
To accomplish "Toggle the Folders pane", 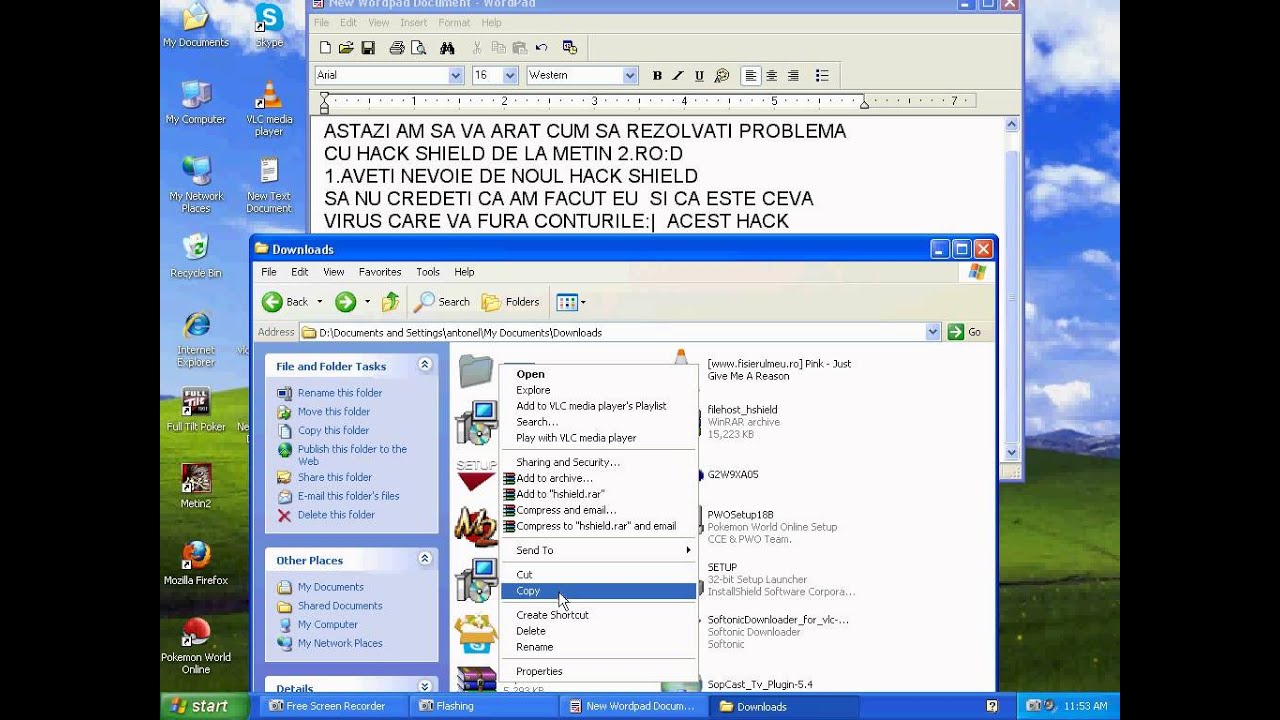I will tap(510, 302).
